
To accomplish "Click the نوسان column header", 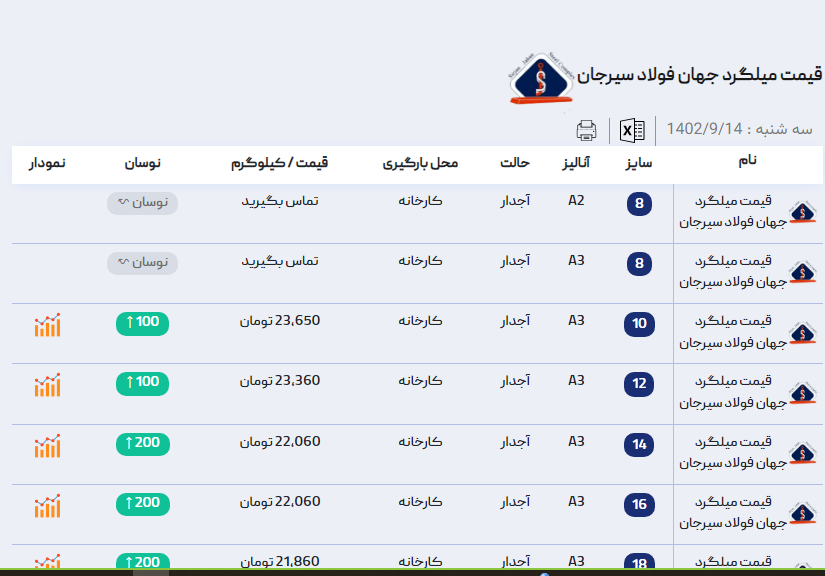I will pos(142,162).
